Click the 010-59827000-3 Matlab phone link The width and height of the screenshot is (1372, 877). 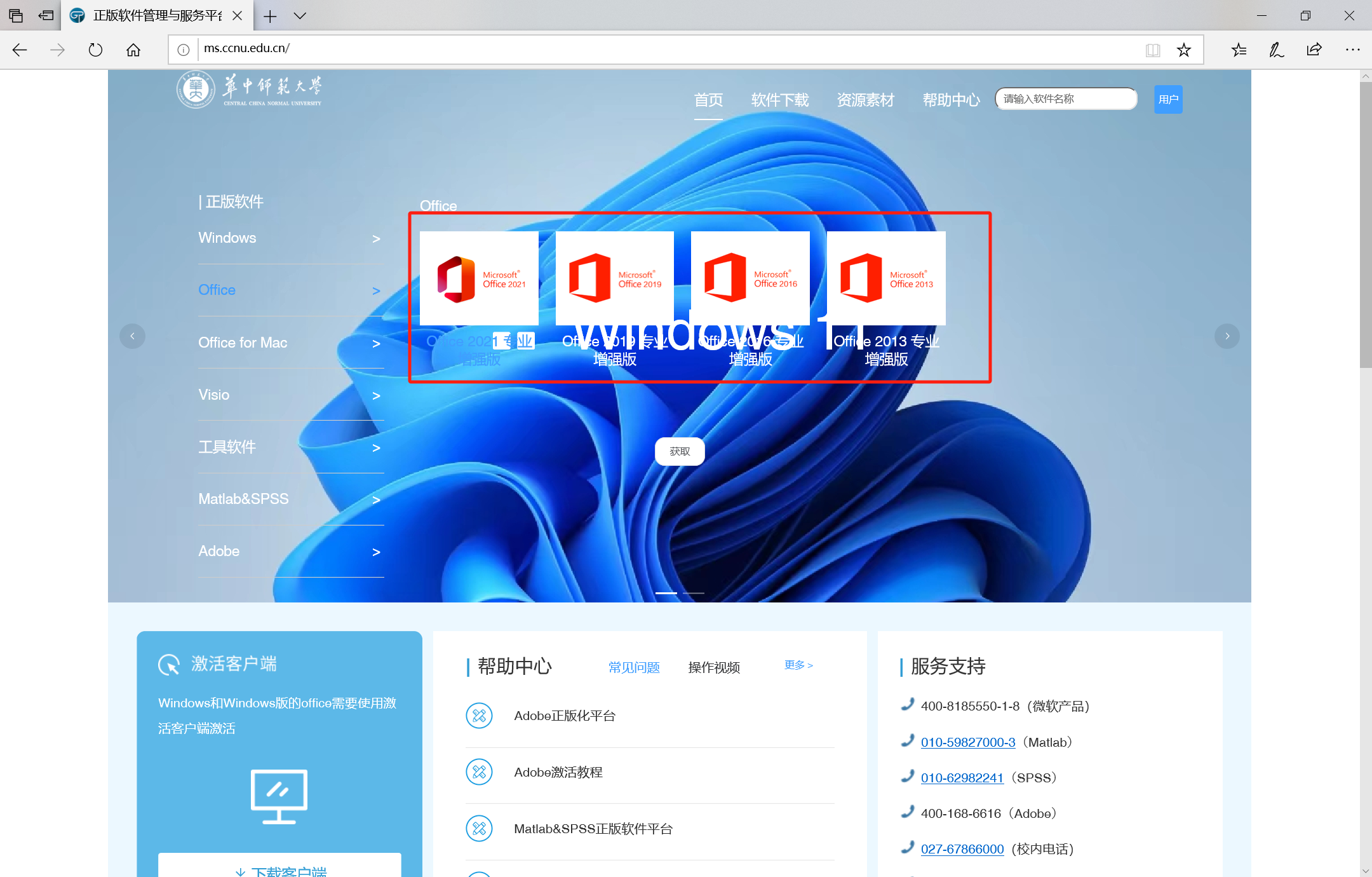point(968,742)
